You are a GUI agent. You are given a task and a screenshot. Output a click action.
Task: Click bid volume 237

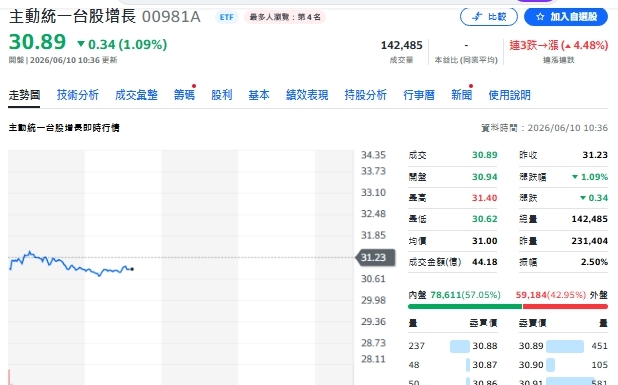(x=417, y=346)
